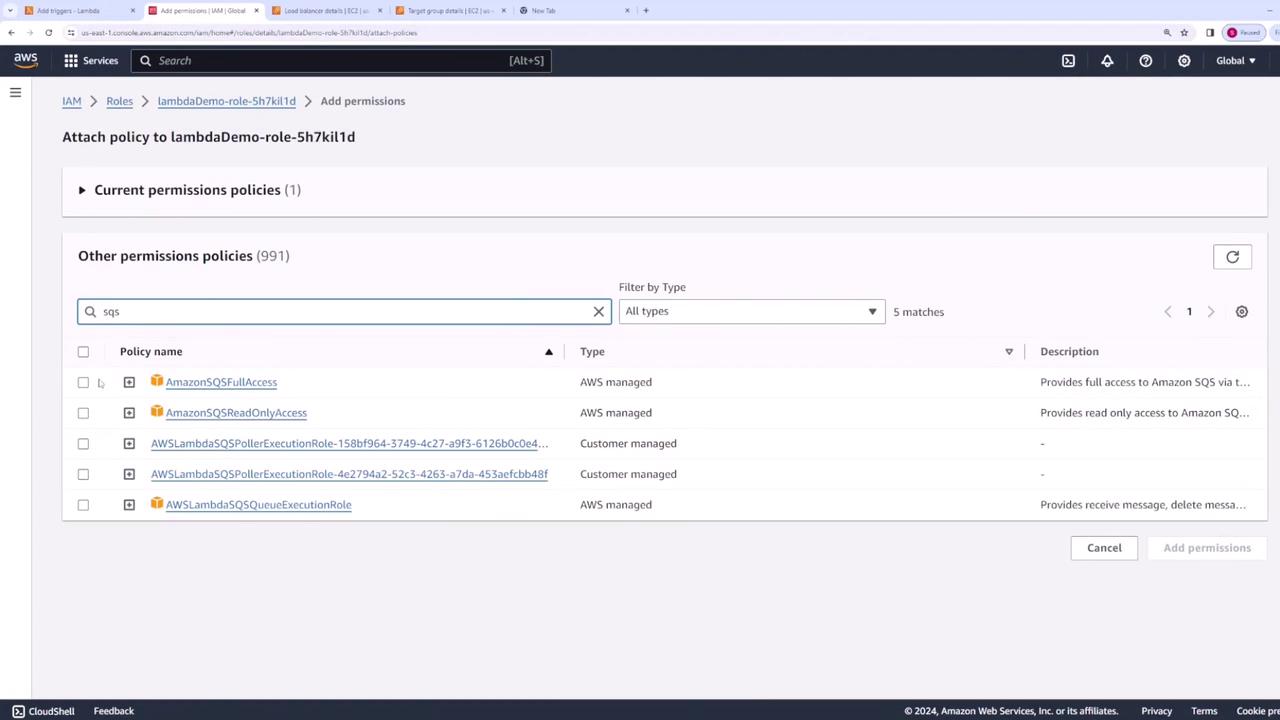
Task: Reload the browser page
Action: (x=48, y=33)
